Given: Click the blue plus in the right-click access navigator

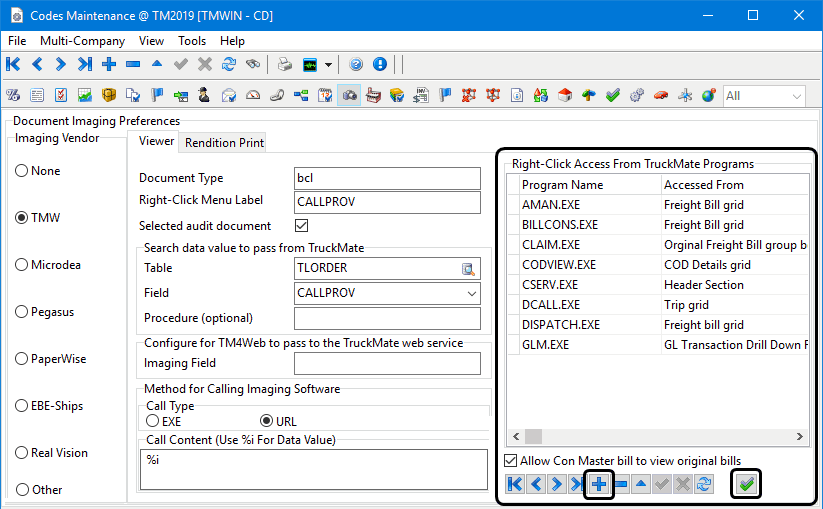Looking at the screenshot, I should tap(598, 484).
